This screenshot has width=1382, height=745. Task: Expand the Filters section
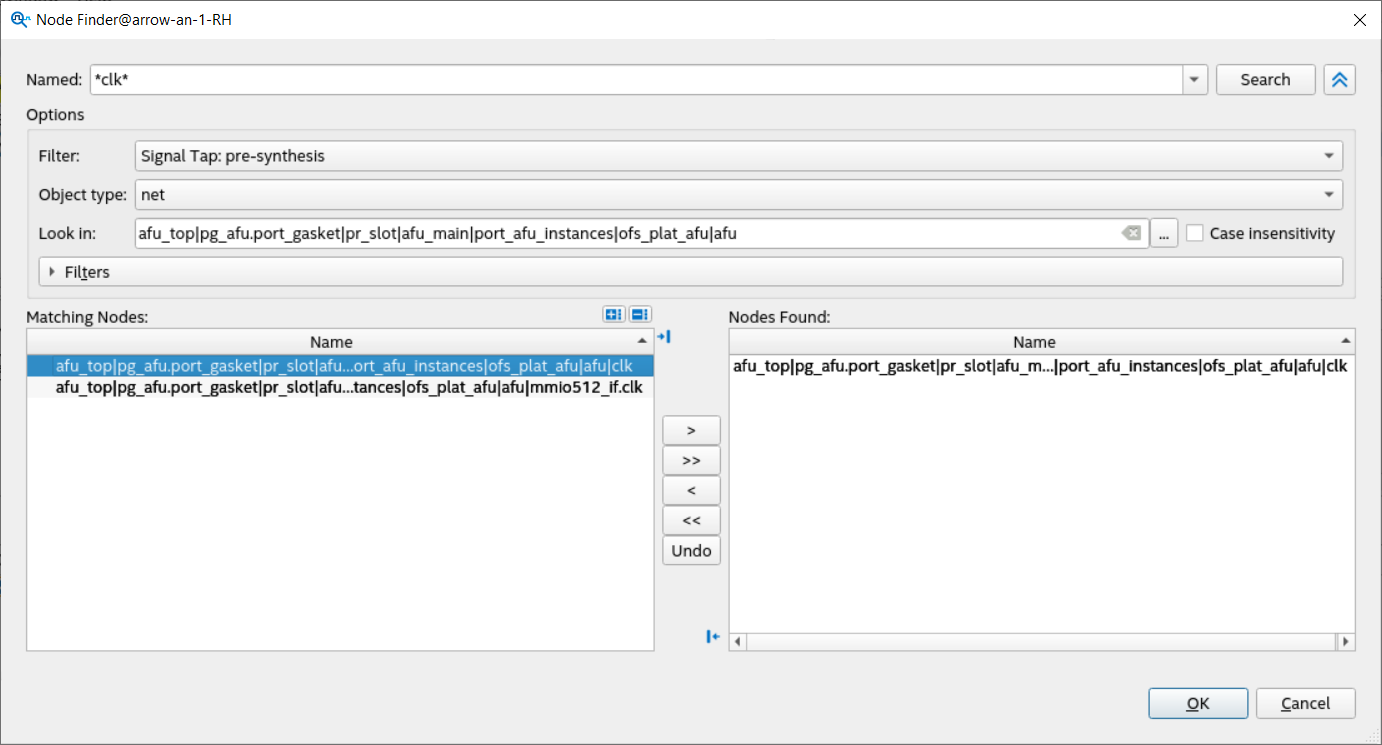click(52, 272)
